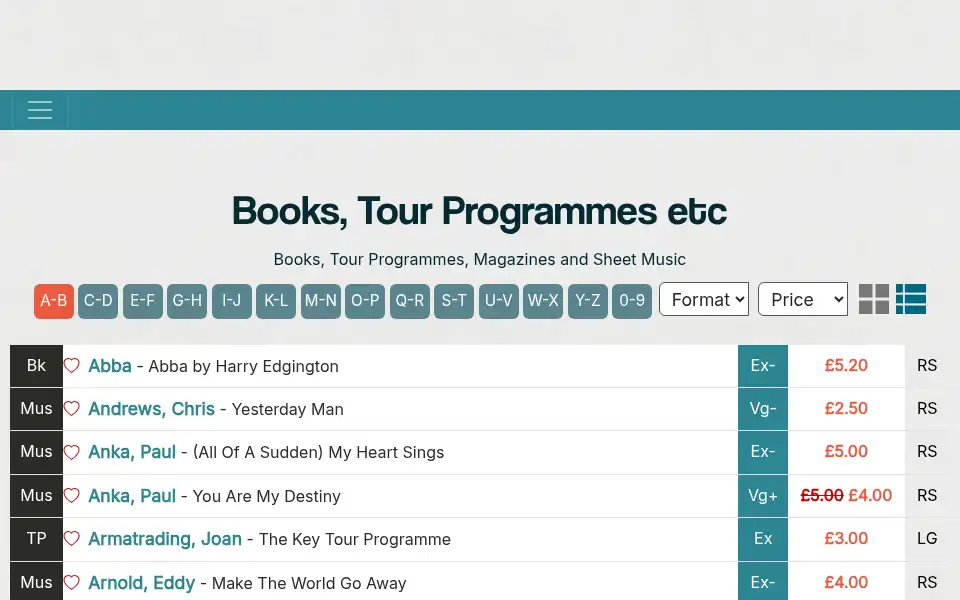Open the Format dropdown filter
Image resolution: width=960 pixels, height=600 pixels.
click(x=704, y=299)
